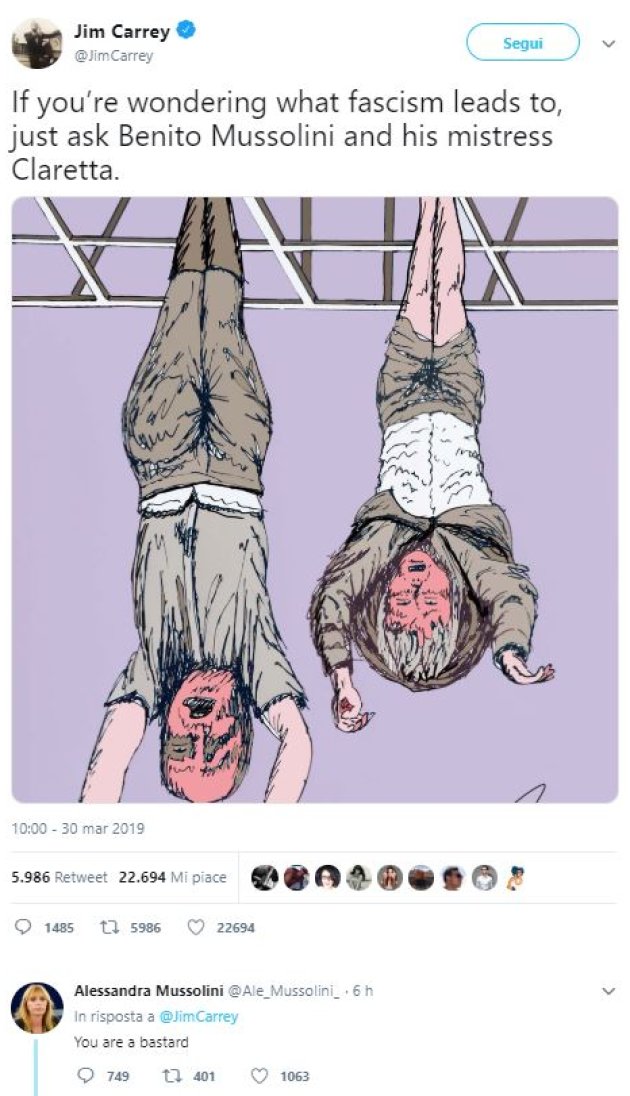
Task: Retweet Jim Carrey's tweet via the 5986 icon
Action: tap(108, 928)
